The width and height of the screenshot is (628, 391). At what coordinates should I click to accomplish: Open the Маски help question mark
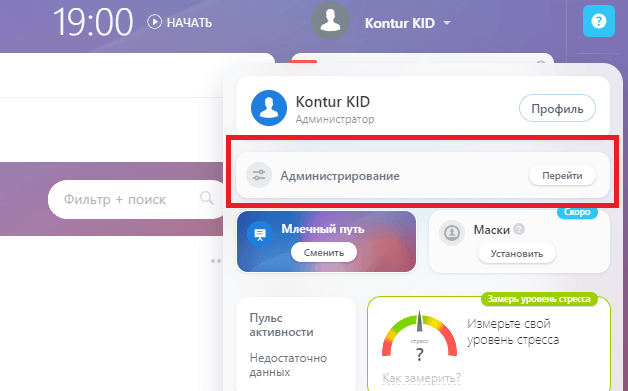pos(519,229)
